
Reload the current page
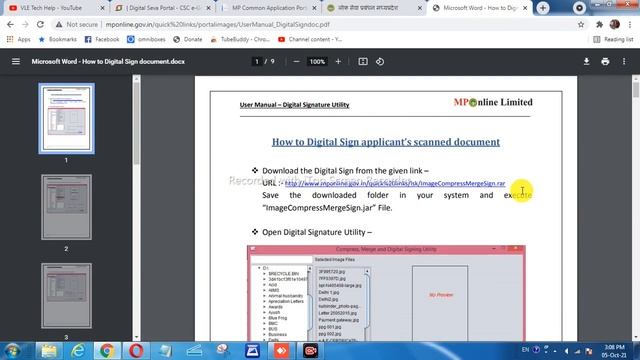pos(40,24)
